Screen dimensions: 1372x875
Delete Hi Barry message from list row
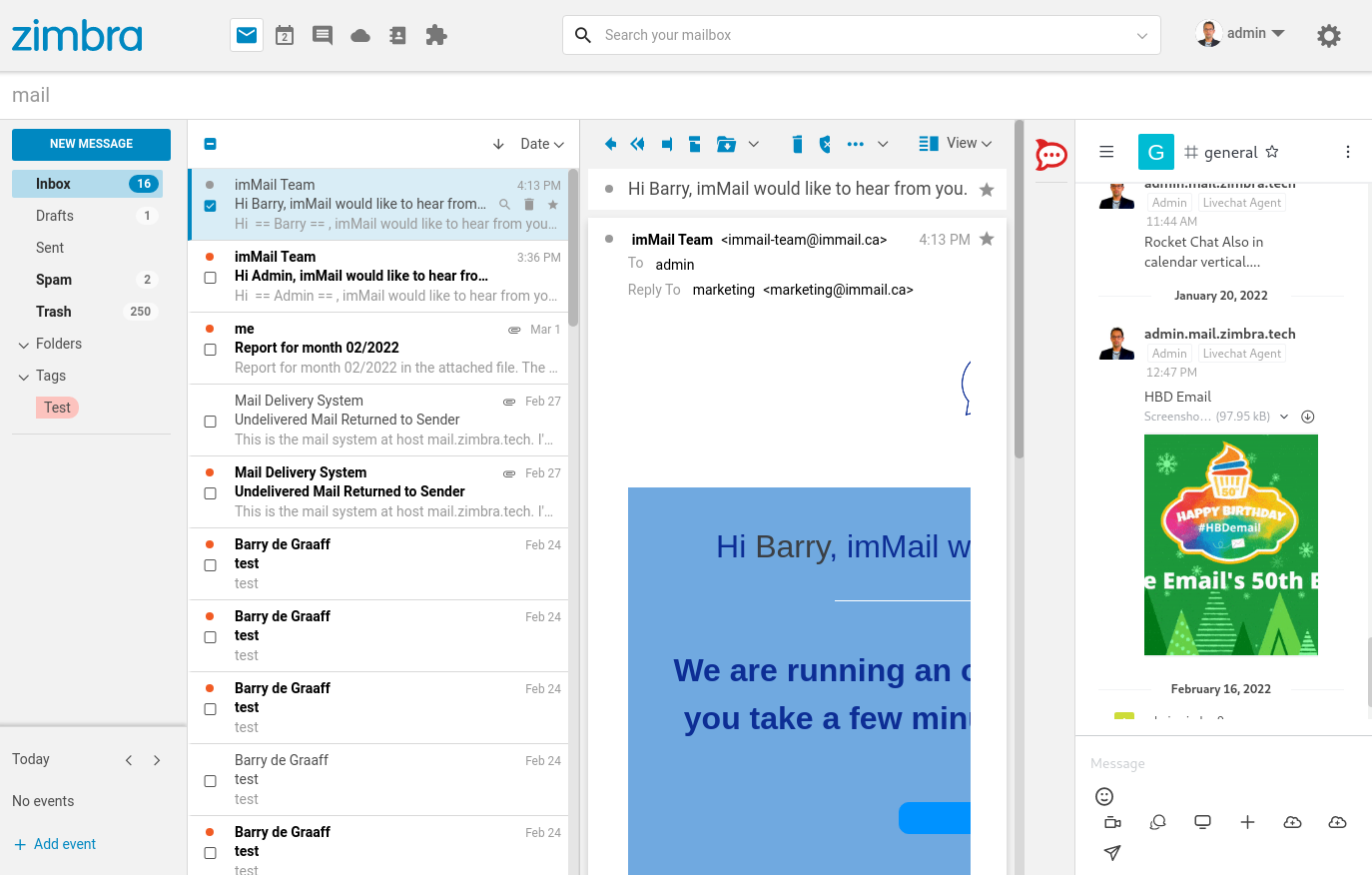click(x=529, y=205)
